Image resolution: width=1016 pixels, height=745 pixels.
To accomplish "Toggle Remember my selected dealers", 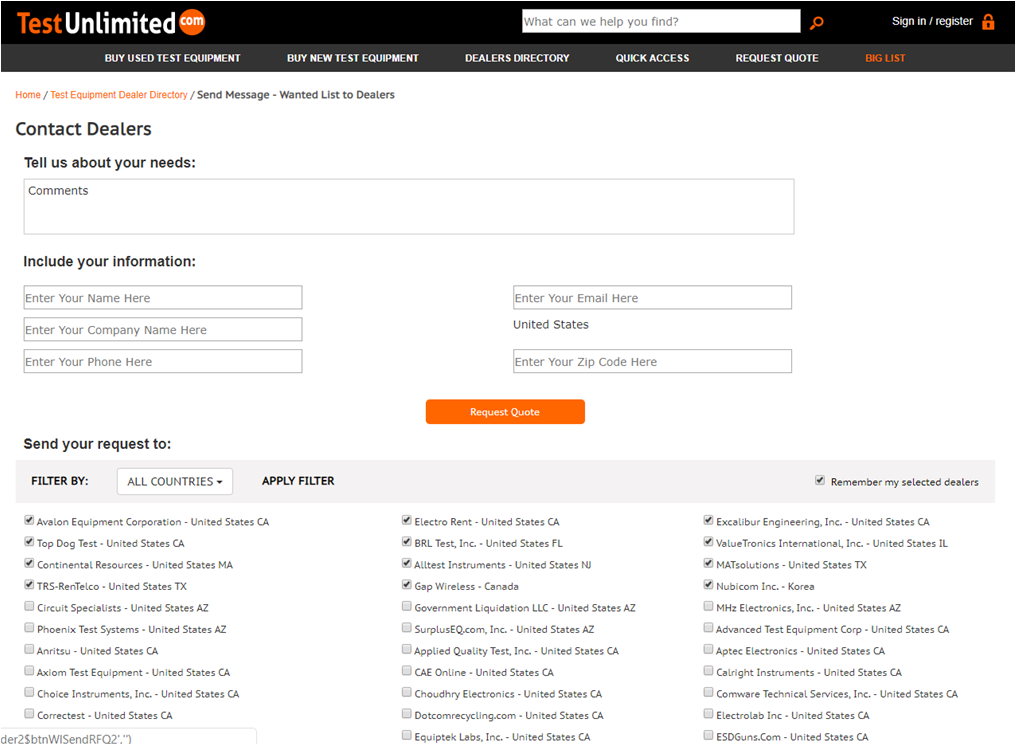I will tap(821, 481).
